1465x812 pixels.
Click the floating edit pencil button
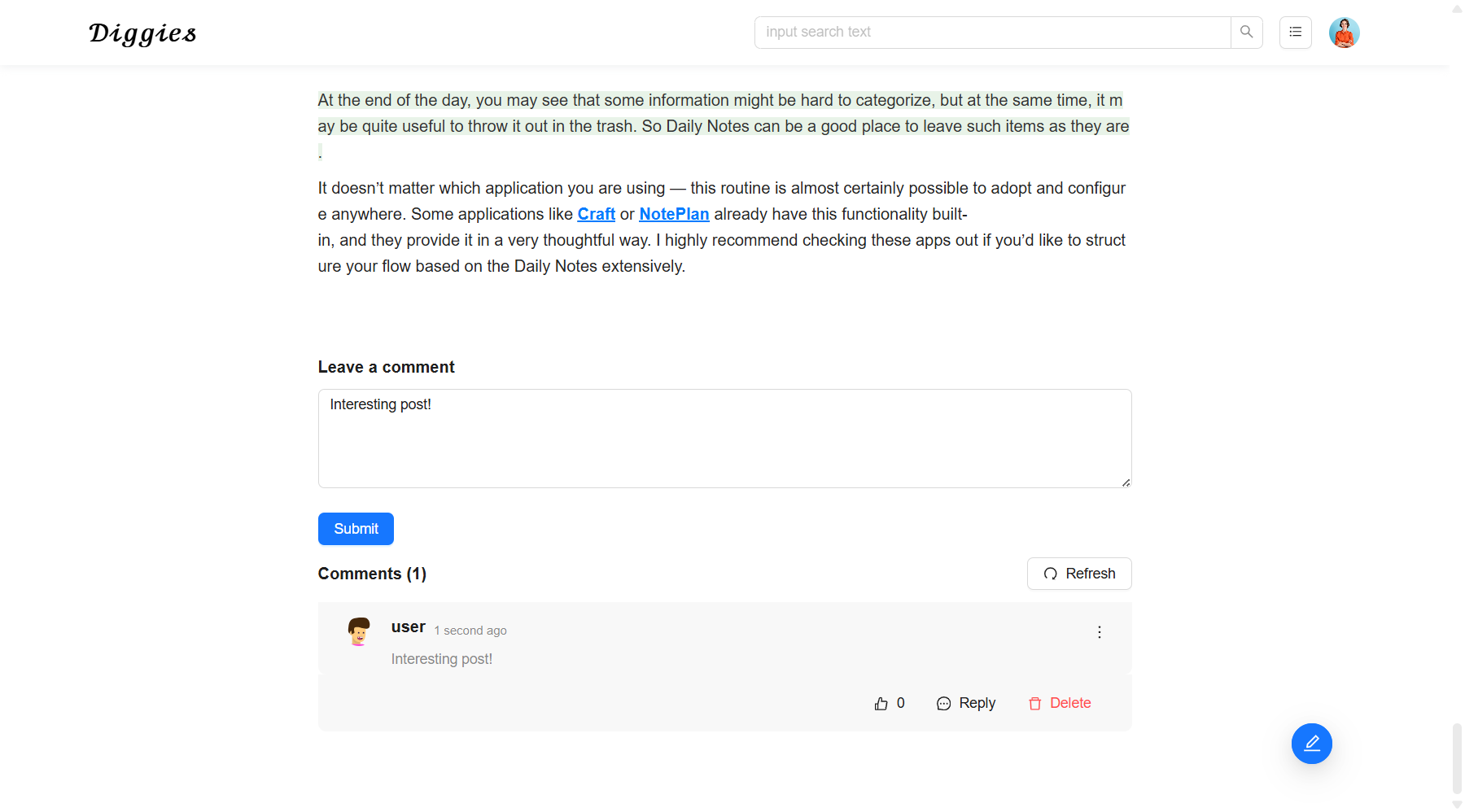click(1311, 744)
